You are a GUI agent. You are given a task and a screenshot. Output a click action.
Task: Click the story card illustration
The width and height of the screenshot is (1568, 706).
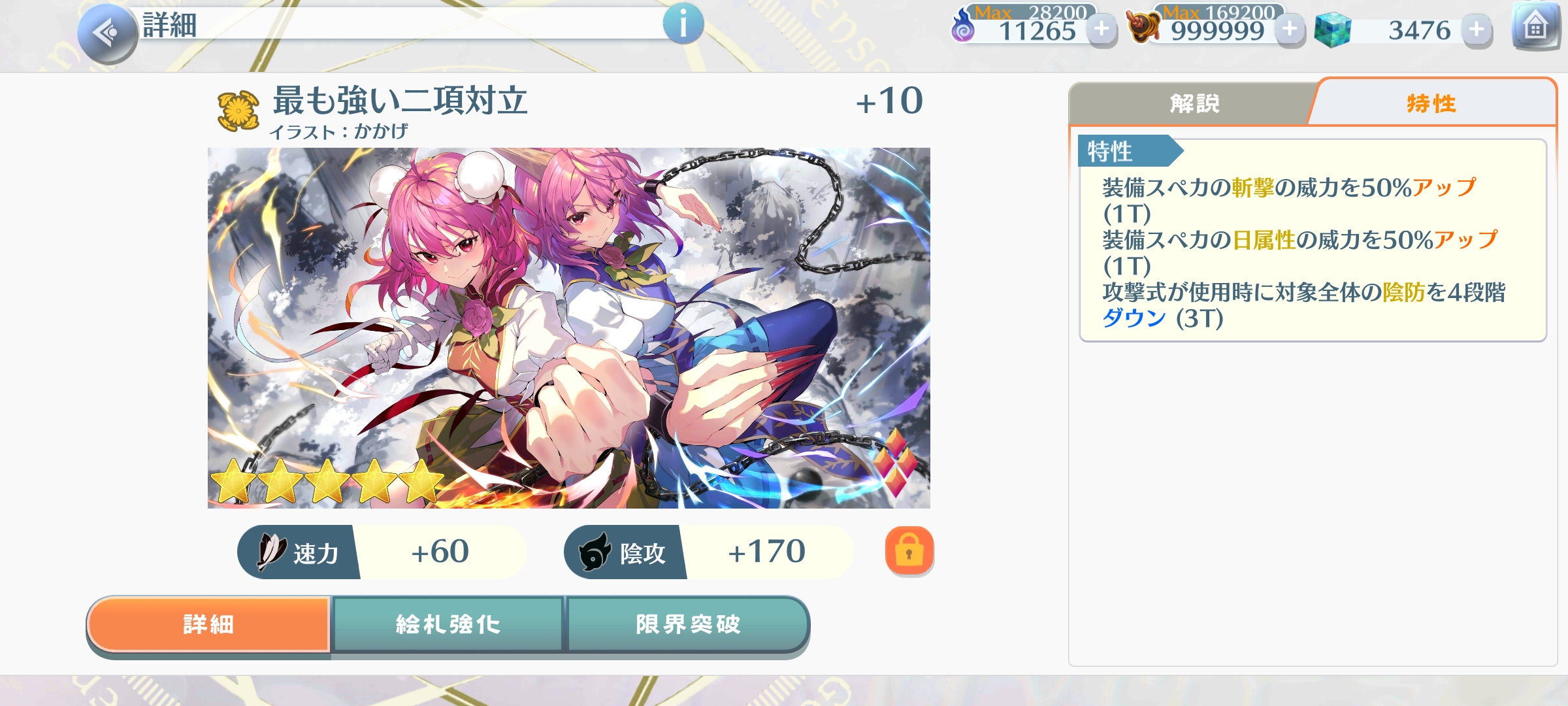point(569,328)
